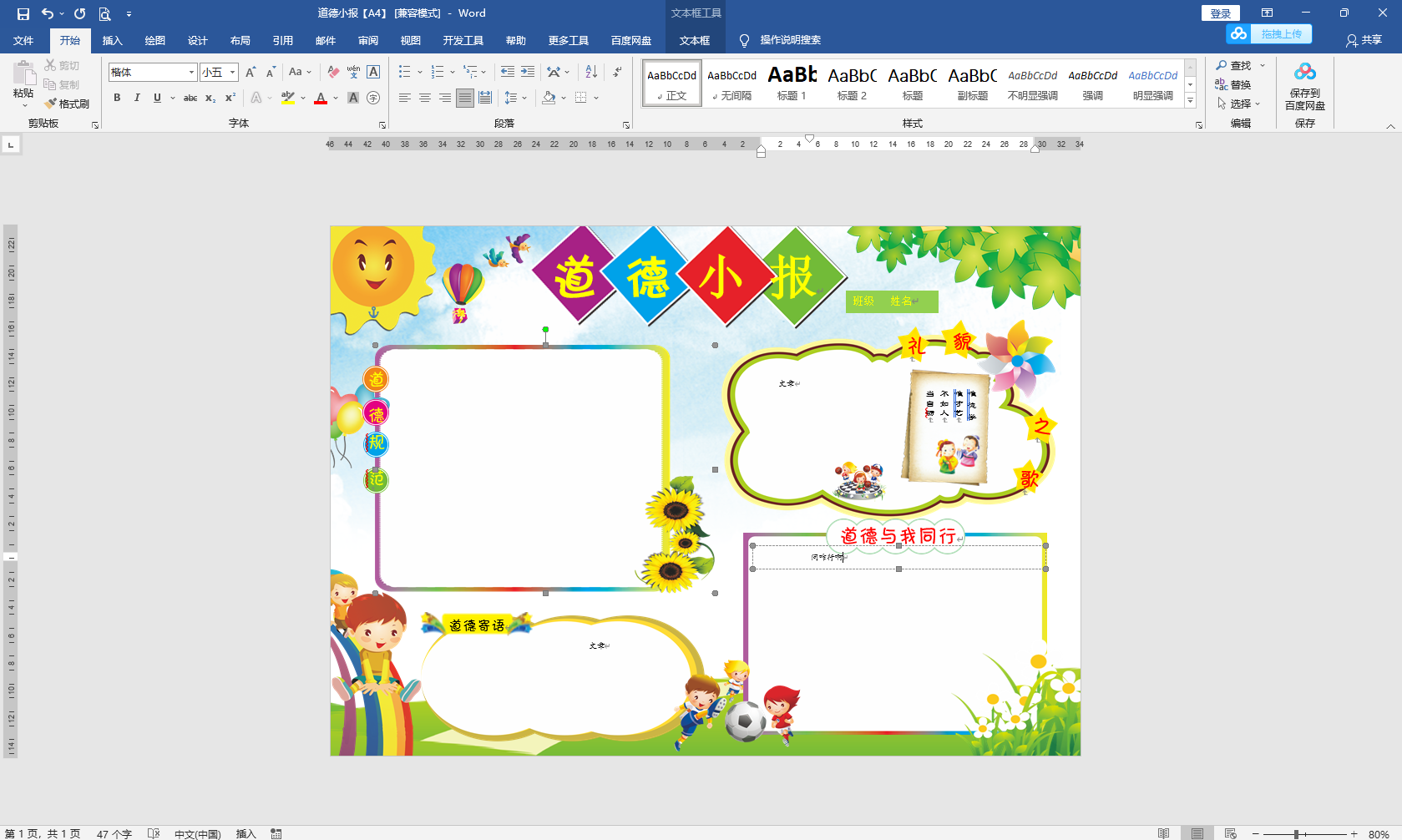The width and height of the screenshot is (1402, 840).
Task: Toggle bold formatting
Action: [x=117, y=98]
